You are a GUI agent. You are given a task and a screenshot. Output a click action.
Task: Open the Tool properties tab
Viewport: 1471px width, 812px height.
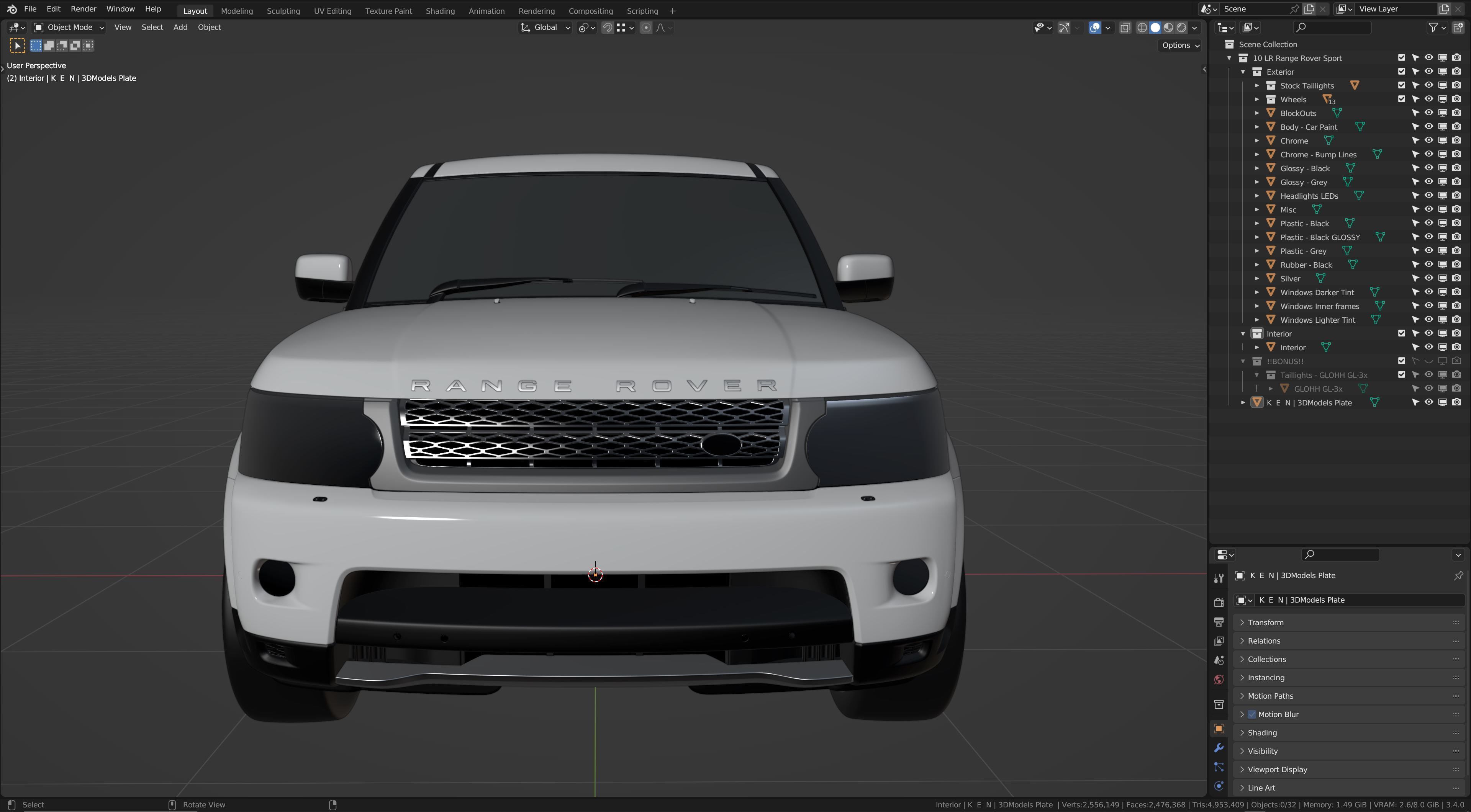click(x=1219, y=578)
